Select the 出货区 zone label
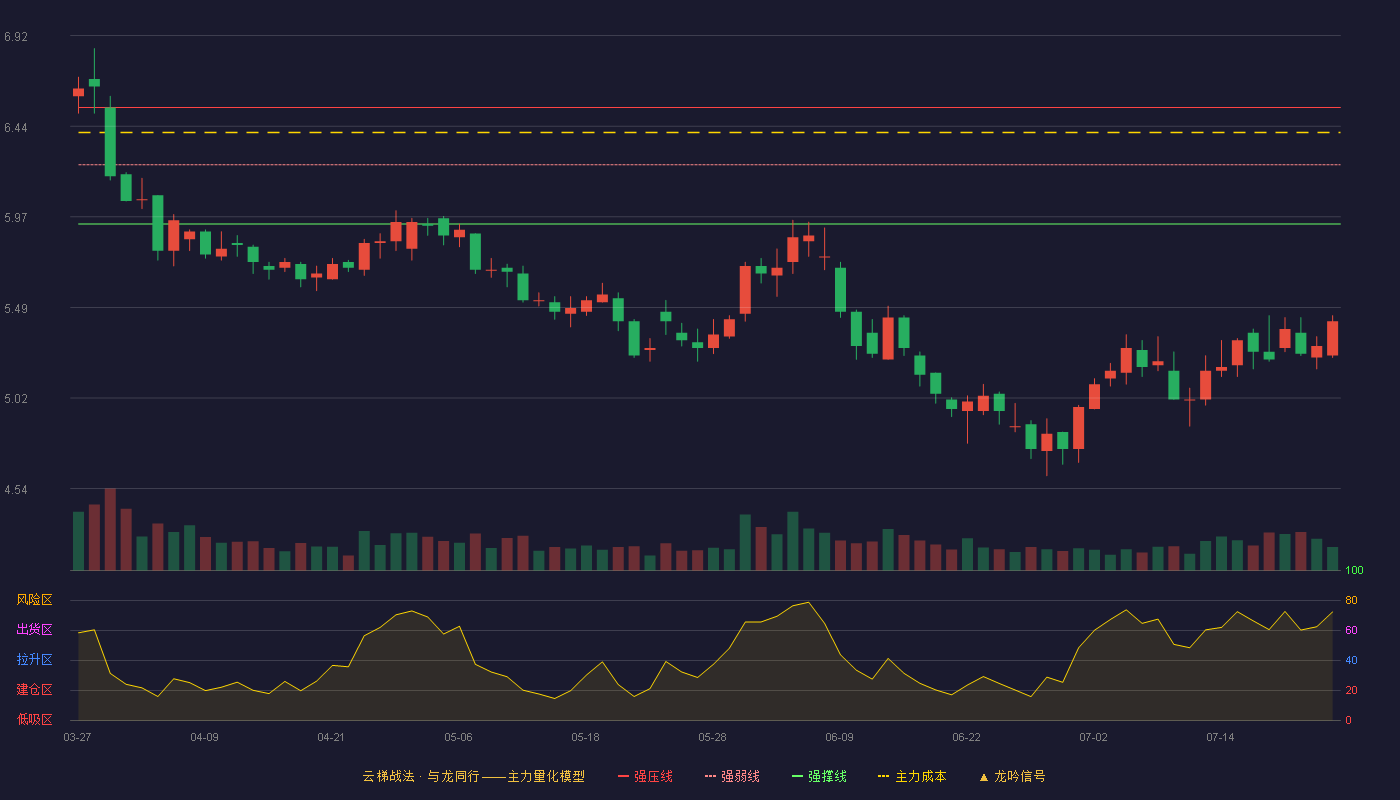Image resolution: width=1400 pixels, height=800 pixels. coord(35,630)
